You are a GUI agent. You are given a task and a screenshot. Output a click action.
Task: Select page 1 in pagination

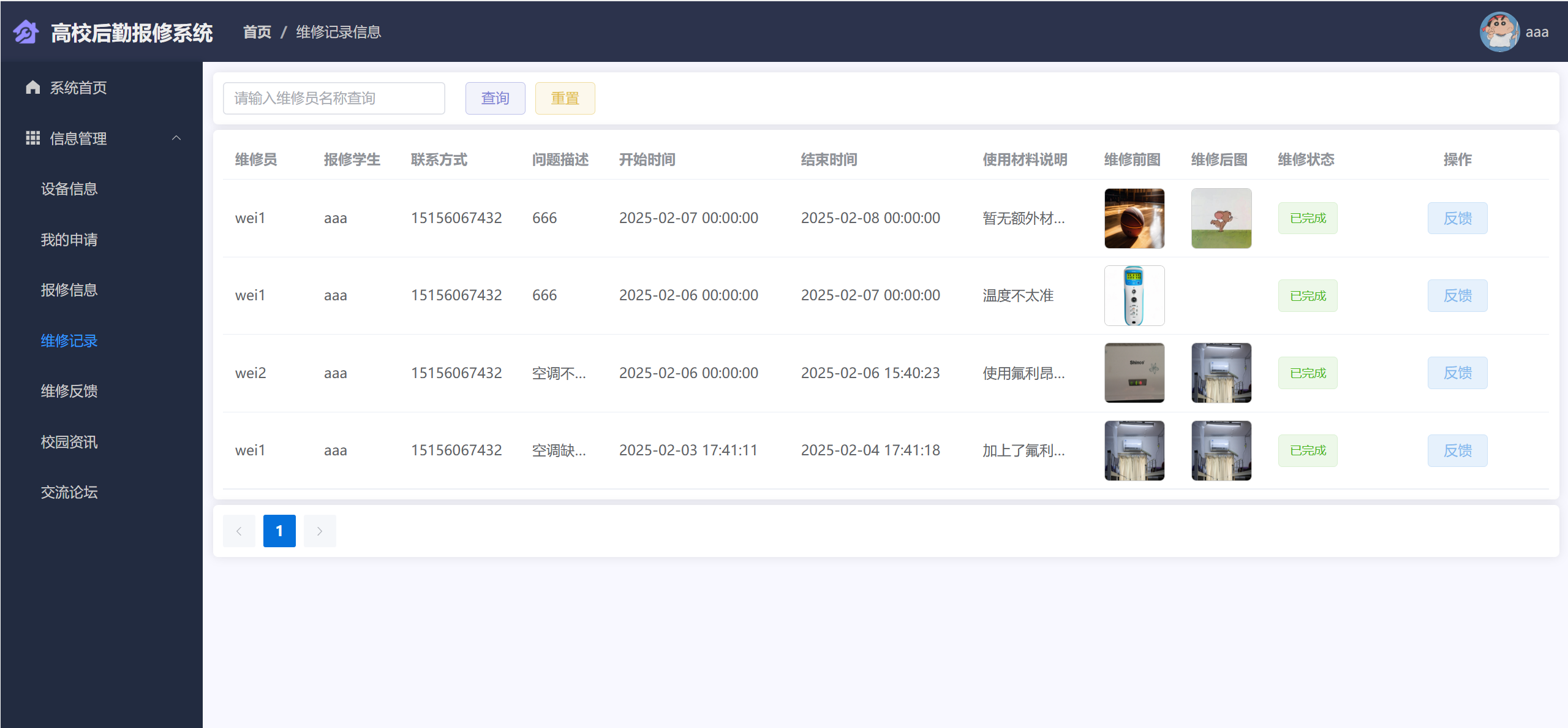[x=279, y=531]
